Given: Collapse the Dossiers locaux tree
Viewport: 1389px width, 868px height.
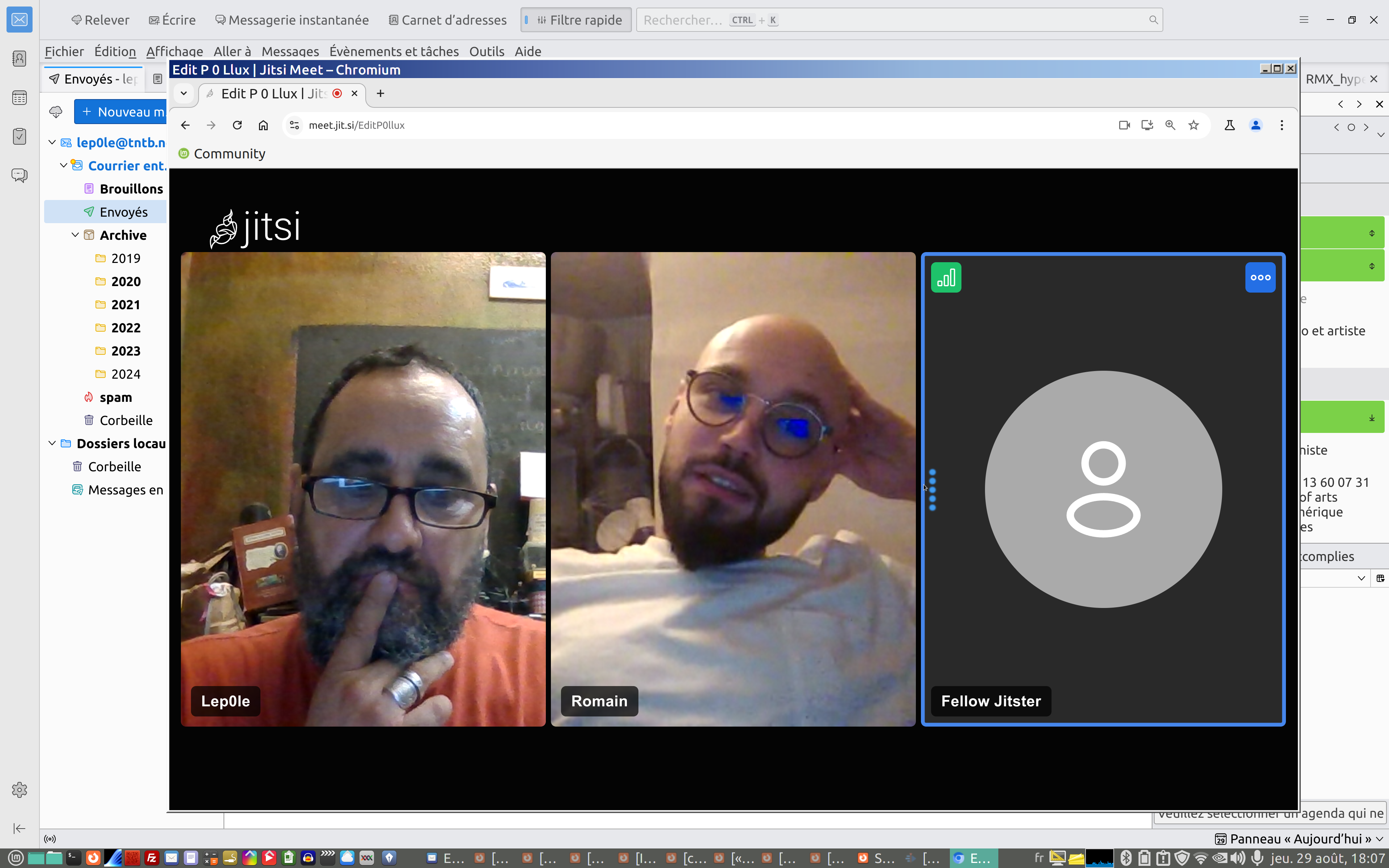Looking at the screenshot, I should [x=52, y=443].
